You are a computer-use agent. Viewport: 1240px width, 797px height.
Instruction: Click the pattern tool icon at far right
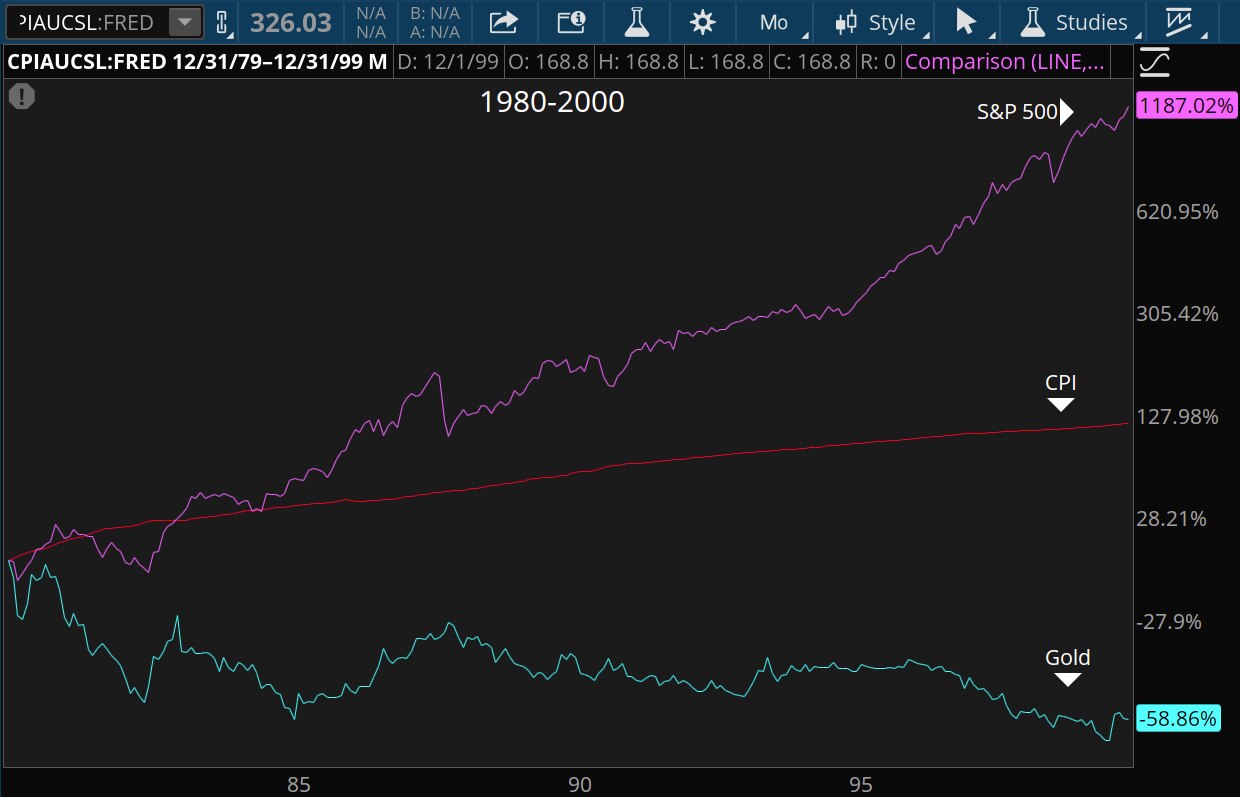click(x=1180, y=22)
